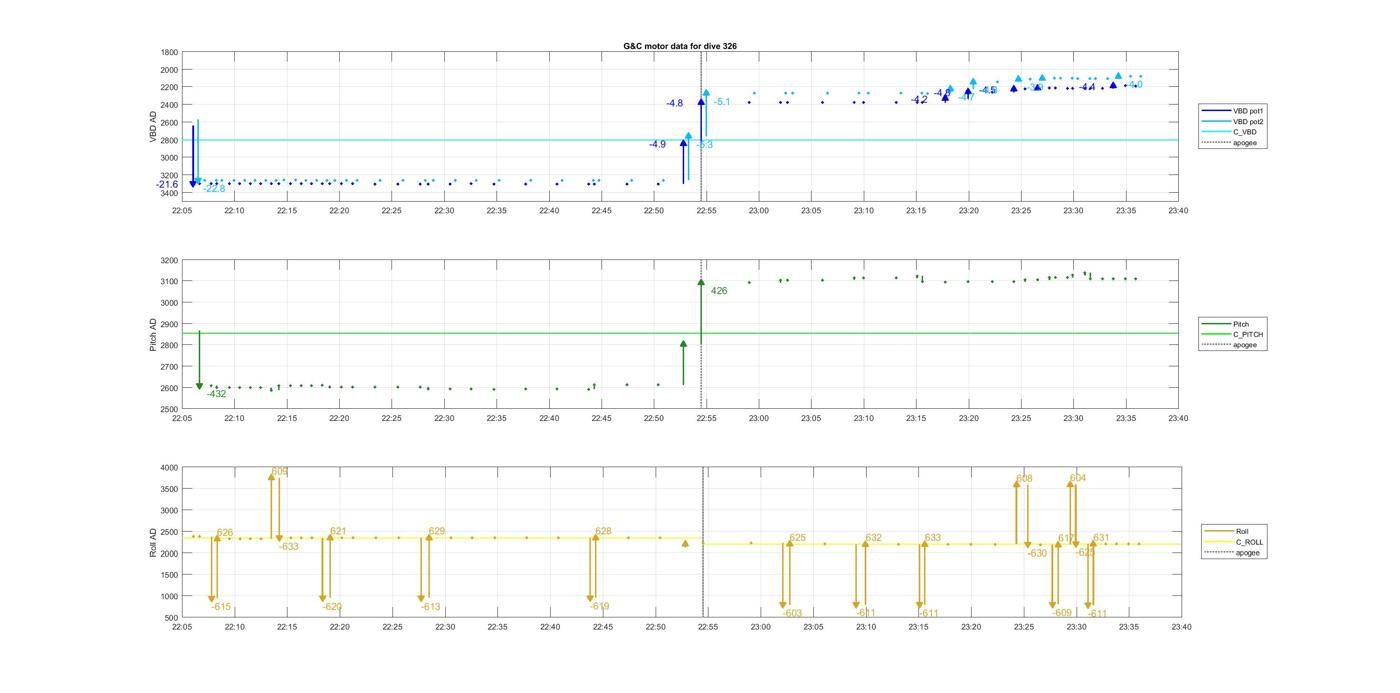The image size is (1400, 693).
Task: Click the '-603' roll data label
Action: click(x=792, y=614)
